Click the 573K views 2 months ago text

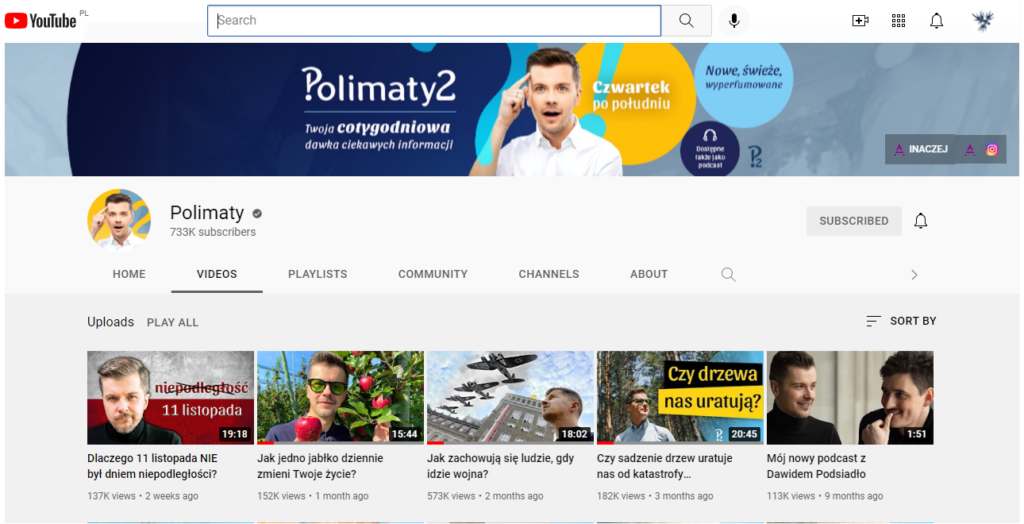coord(485,496)
